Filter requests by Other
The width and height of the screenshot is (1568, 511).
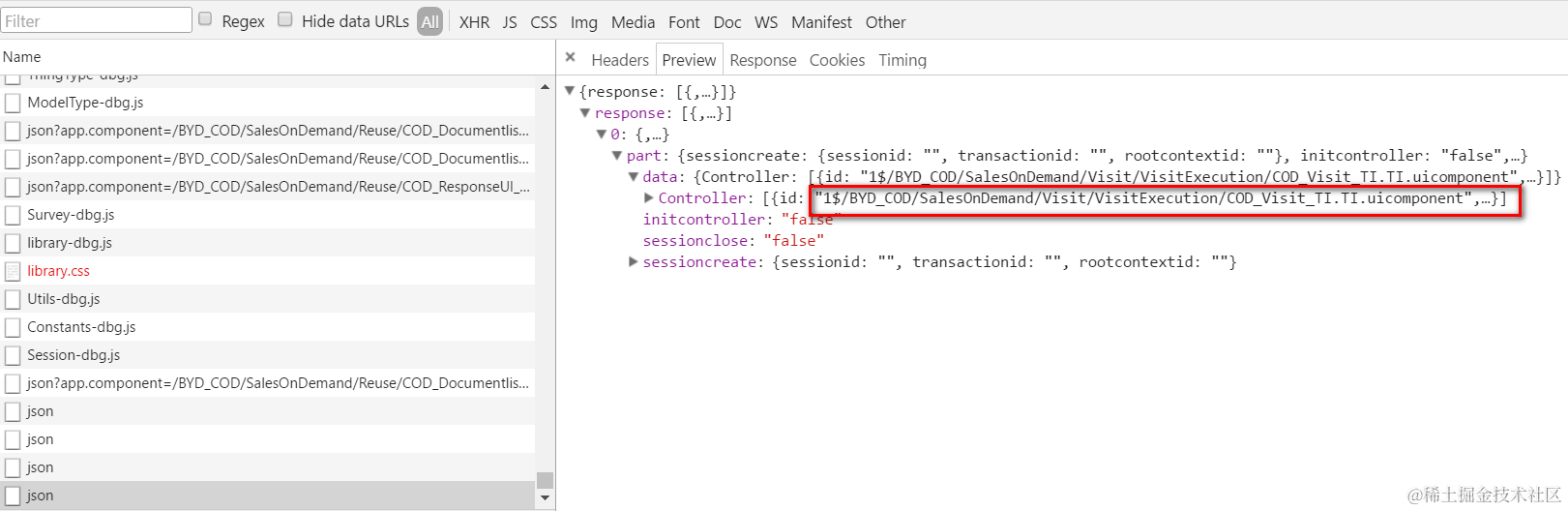pyautogui.click(x=886, y=22)
